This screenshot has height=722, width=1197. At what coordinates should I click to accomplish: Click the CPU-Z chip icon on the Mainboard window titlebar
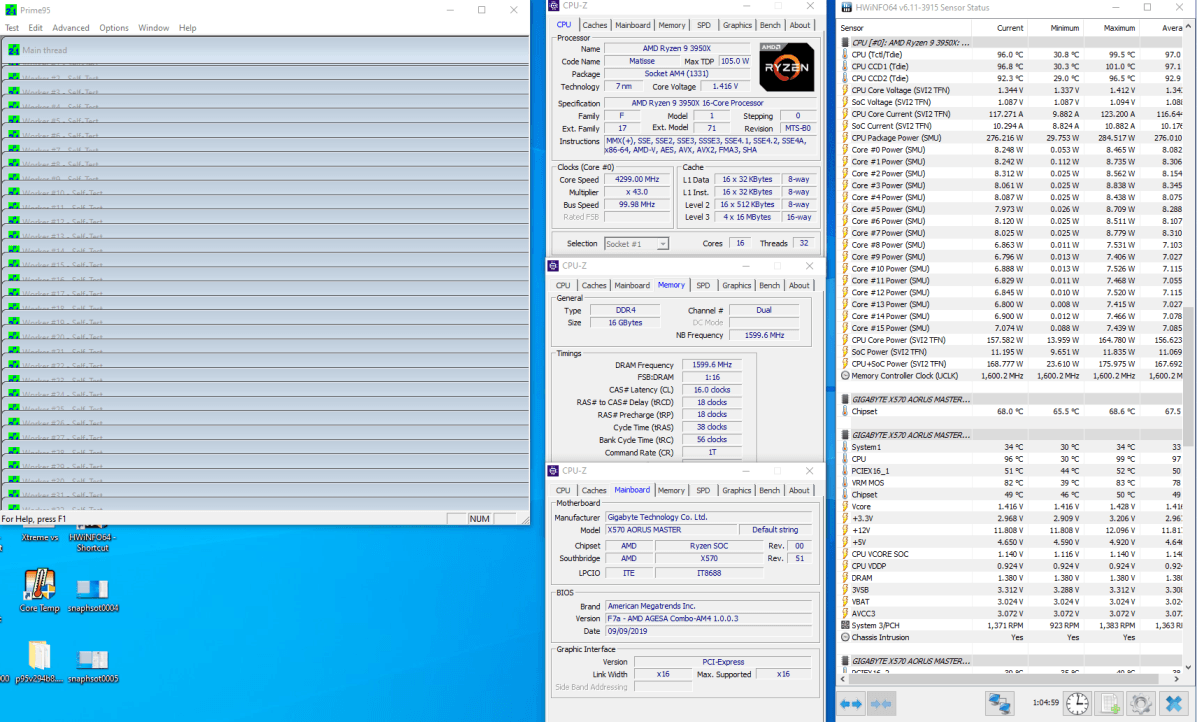coord(554,470)
